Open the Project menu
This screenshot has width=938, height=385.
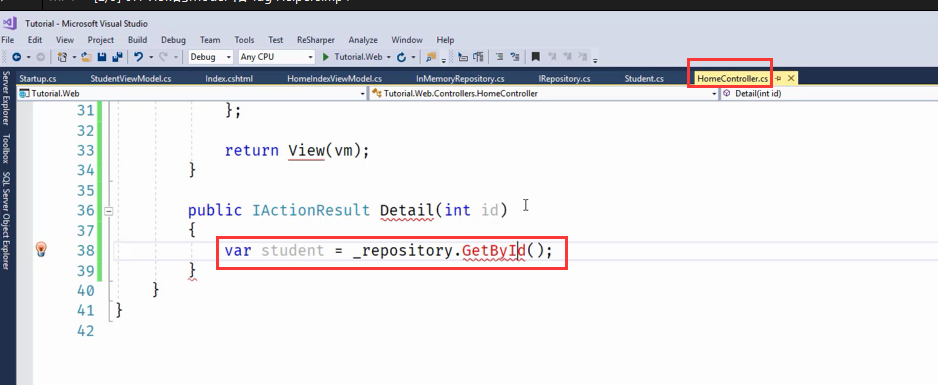[x=100, y=40]
